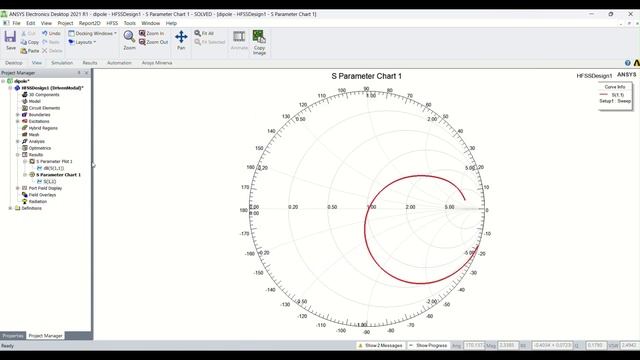Expand the Boundaries tree node
The image size is (640, 360).
(18, 115)
